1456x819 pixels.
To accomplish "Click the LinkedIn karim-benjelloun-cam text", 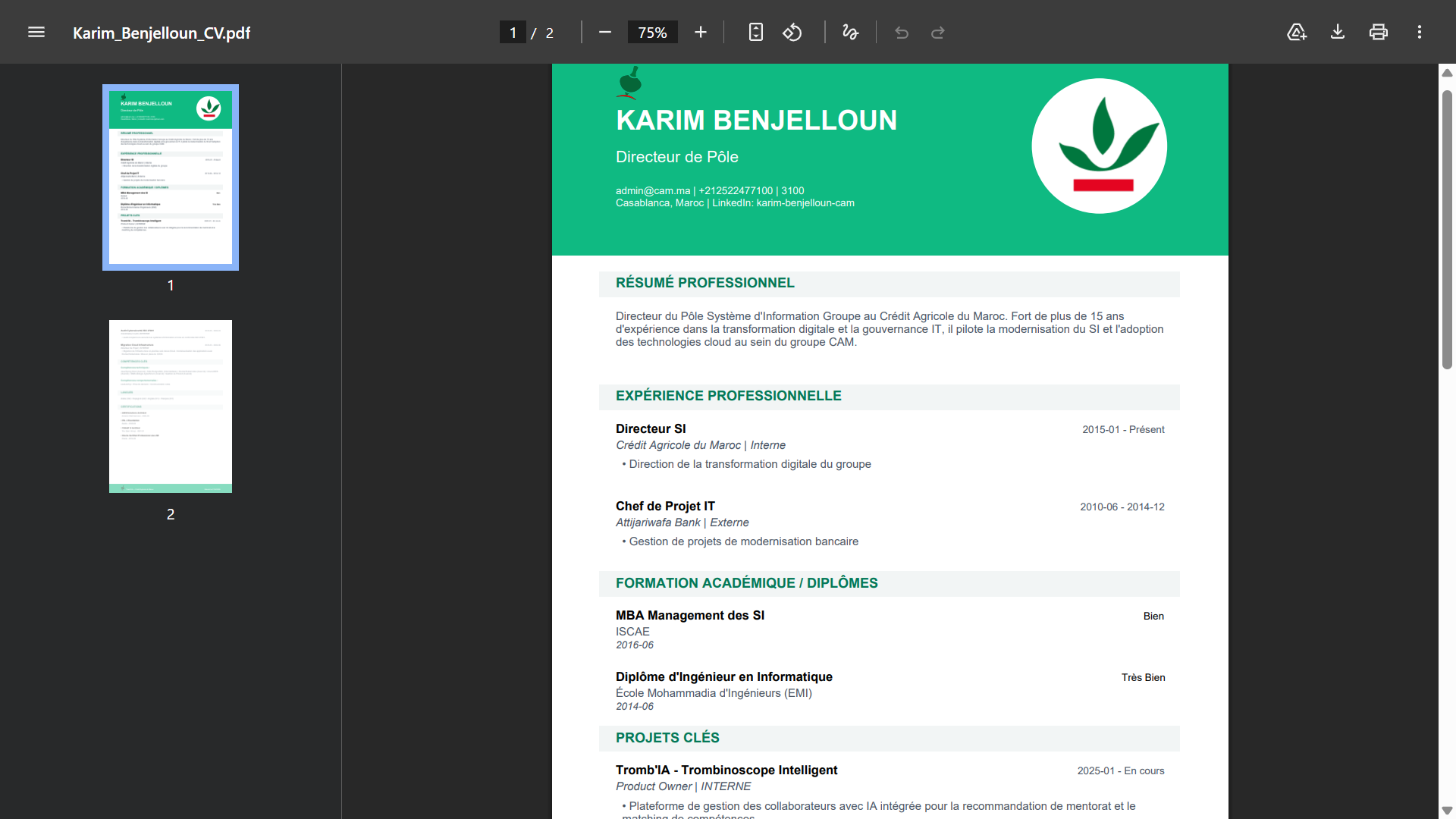I will tap(783, 203).
